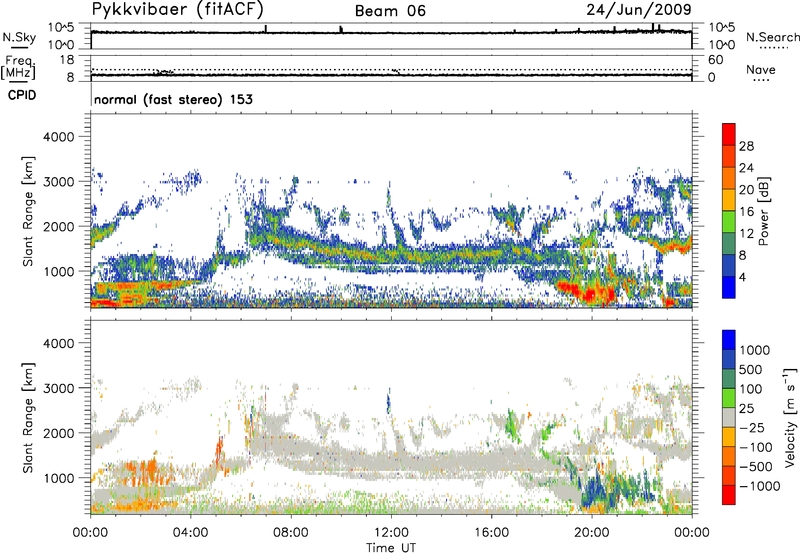Image resolution: width=800 pixels, height=554 pixels.
Task: Click the "18" frequency tick label
Action: 66,60
